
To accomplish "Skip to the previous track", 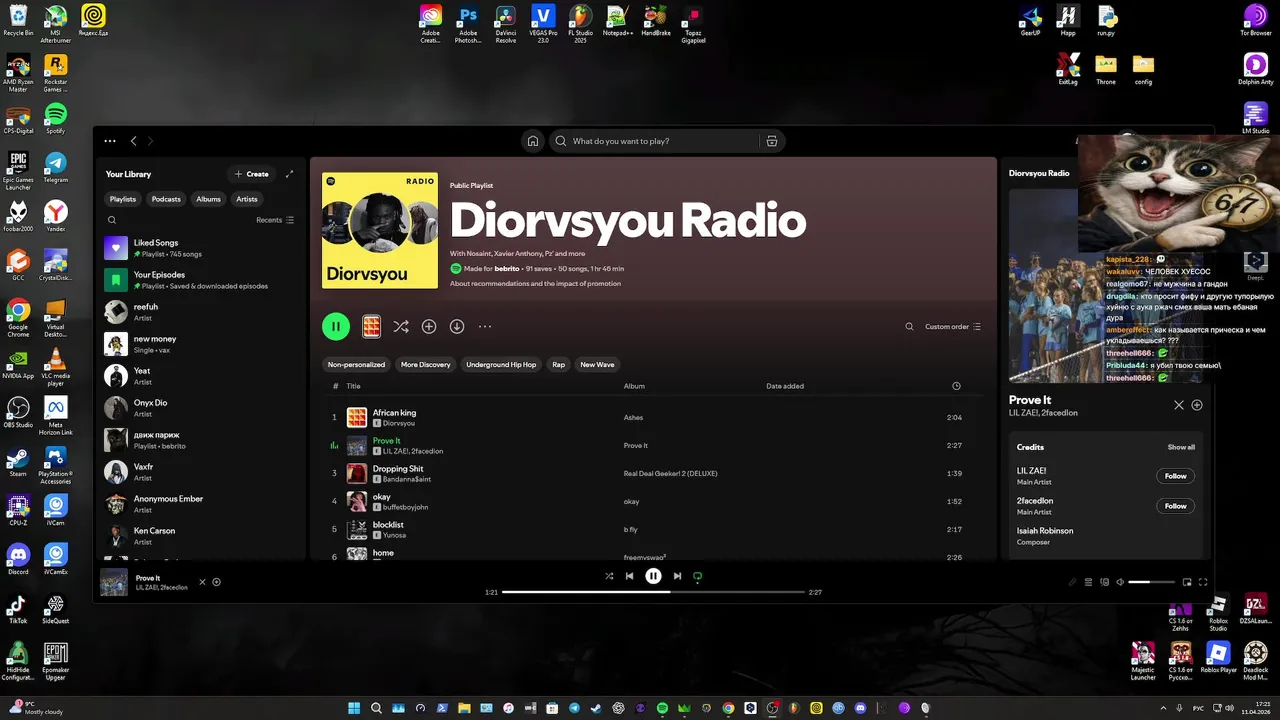I will (629, 576).
